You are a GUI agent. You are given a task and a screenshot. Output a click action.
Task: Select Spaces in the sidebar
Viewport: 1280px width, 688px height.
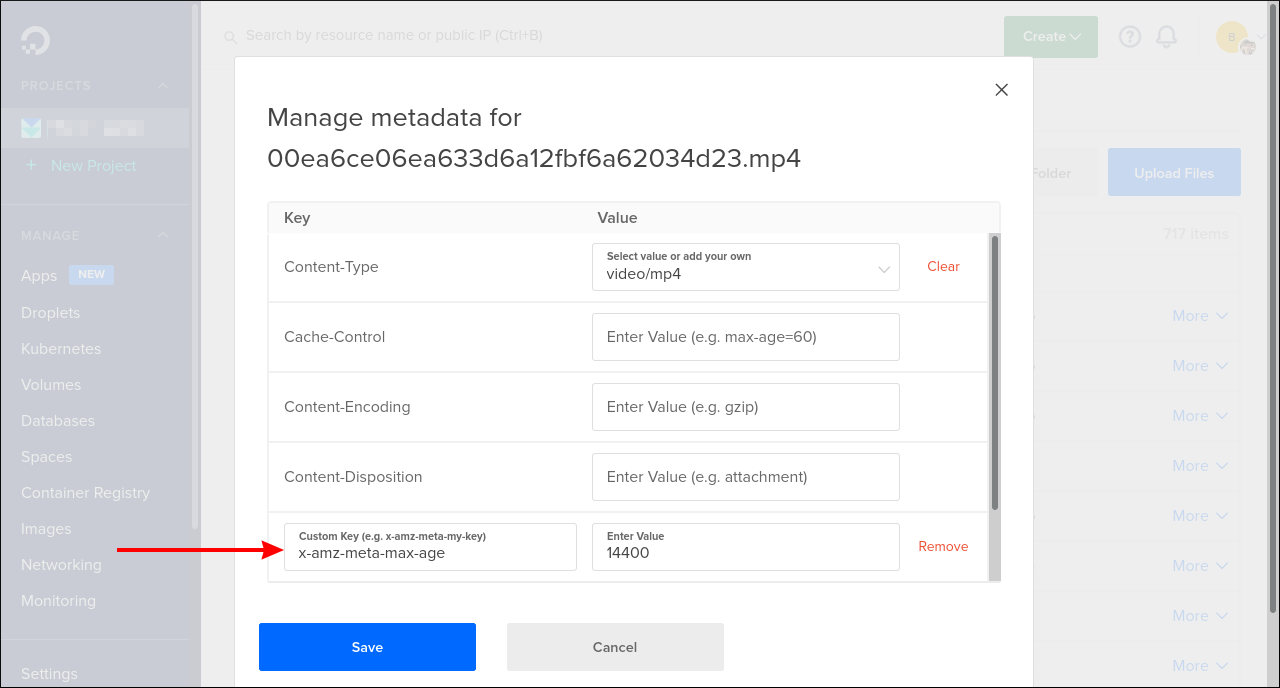pos(46,456)
